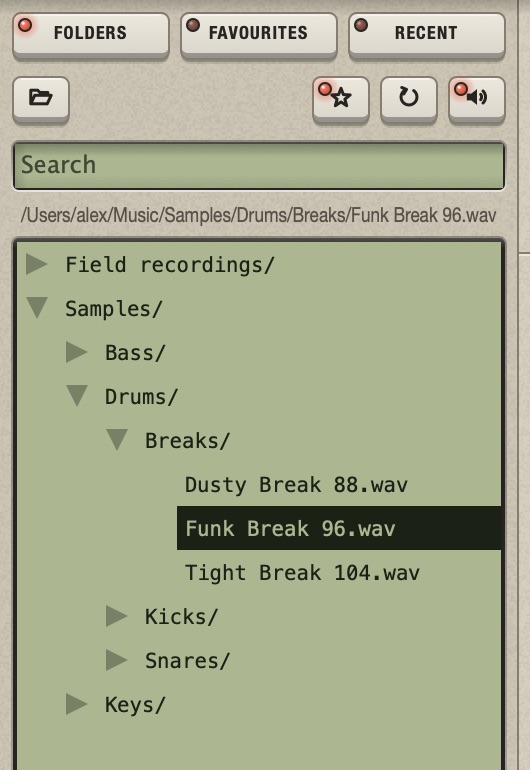Select the Drums/ folder name
This screenshot has height=770, width=530.
(141, 397)
